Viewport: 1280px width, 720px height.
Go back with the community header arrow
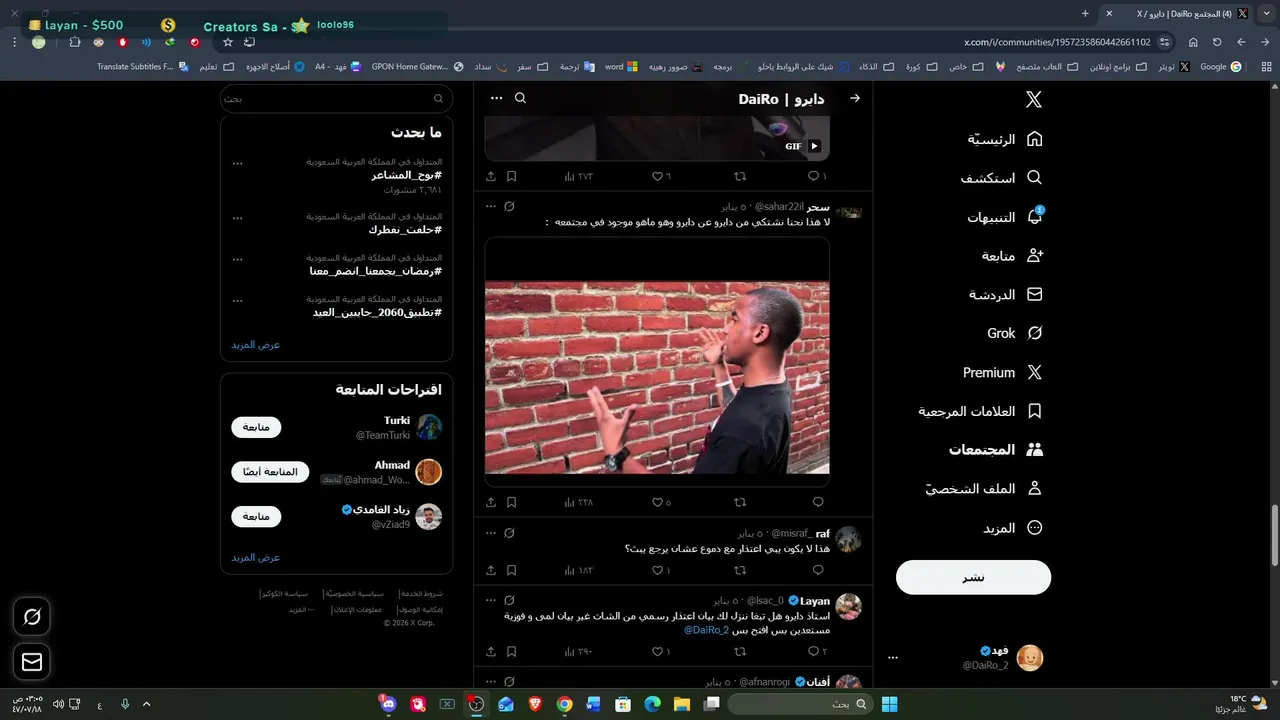pos(855,99)
